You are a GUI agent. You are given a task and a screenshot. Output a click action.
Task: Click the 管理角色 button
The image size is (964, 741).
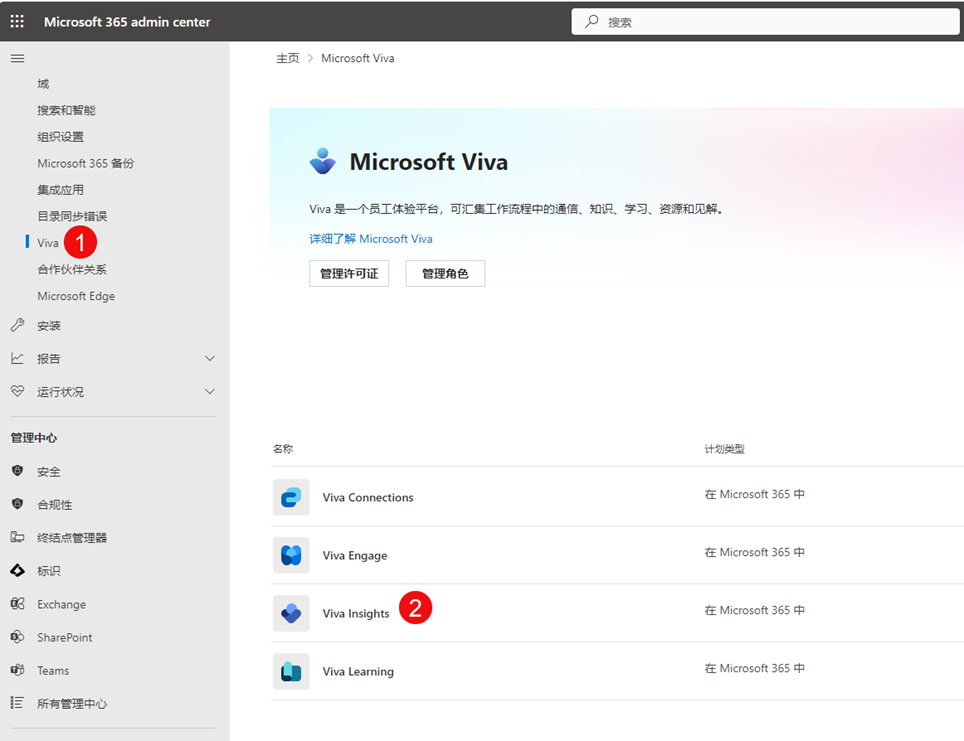(x=445, y=273)
